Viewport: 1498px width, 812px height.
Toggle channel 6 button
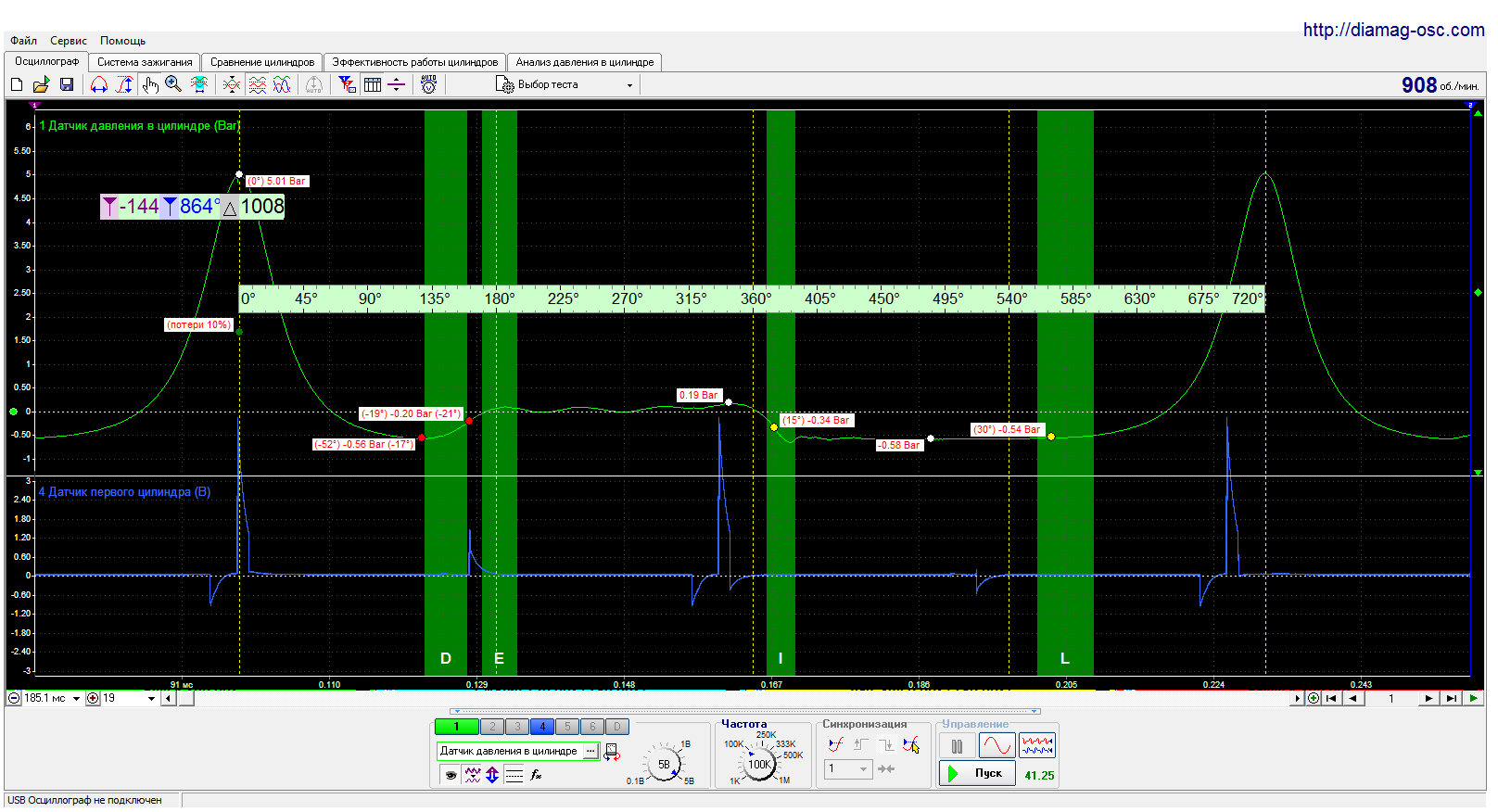coord(592,727)
